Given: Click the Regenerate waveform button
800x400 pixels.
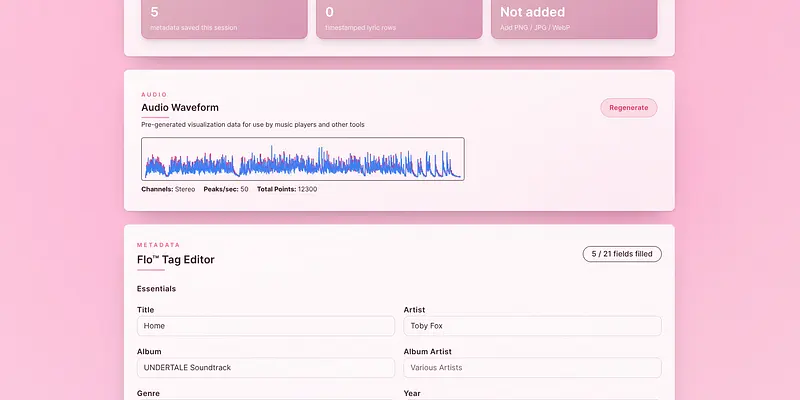Looking at the screenshot, I should (x=628, y=108).
